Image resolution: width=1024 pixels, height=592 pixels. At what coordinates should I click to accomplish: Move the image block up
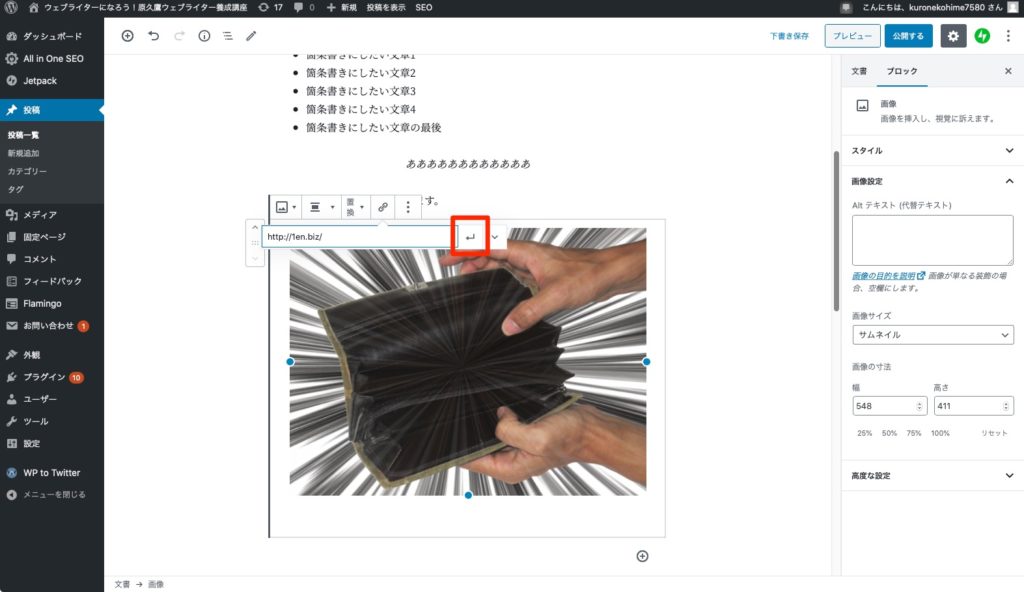coord(255,227)
